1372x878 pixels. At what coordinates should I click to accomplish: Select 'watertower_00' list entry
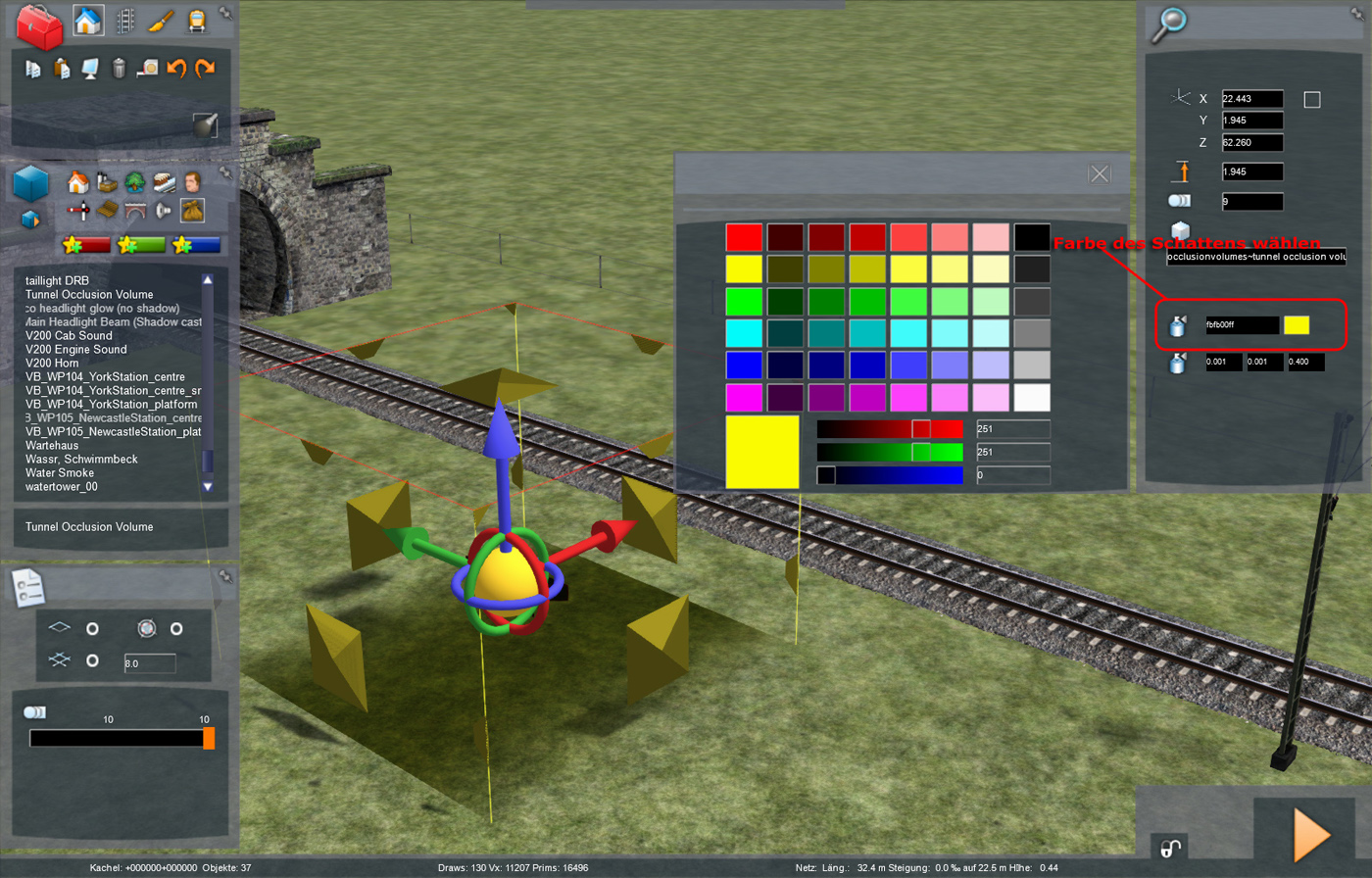coord(62,486)
